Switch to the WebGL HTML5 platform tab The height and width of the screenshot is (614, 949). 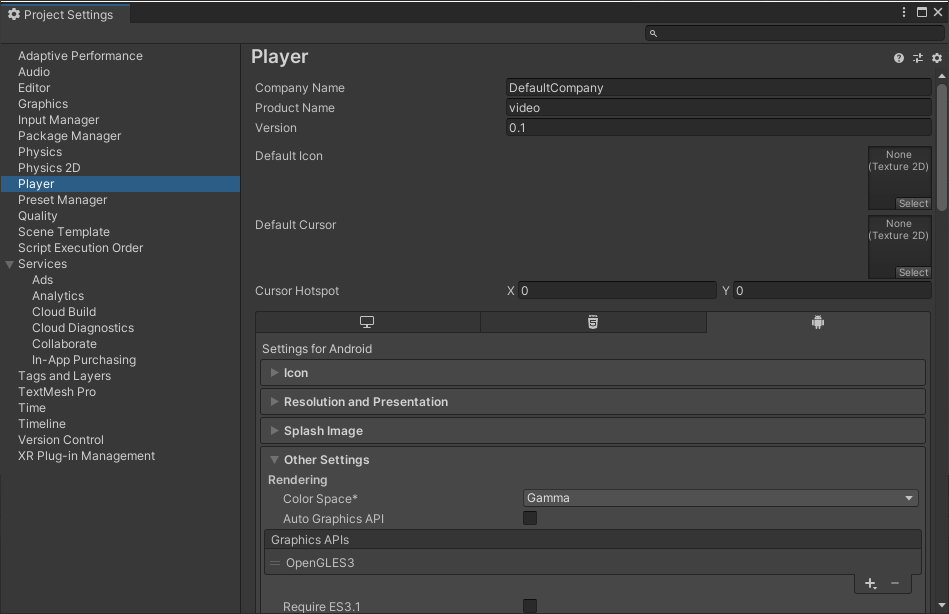pyautogui.click(x=593, y=322)
